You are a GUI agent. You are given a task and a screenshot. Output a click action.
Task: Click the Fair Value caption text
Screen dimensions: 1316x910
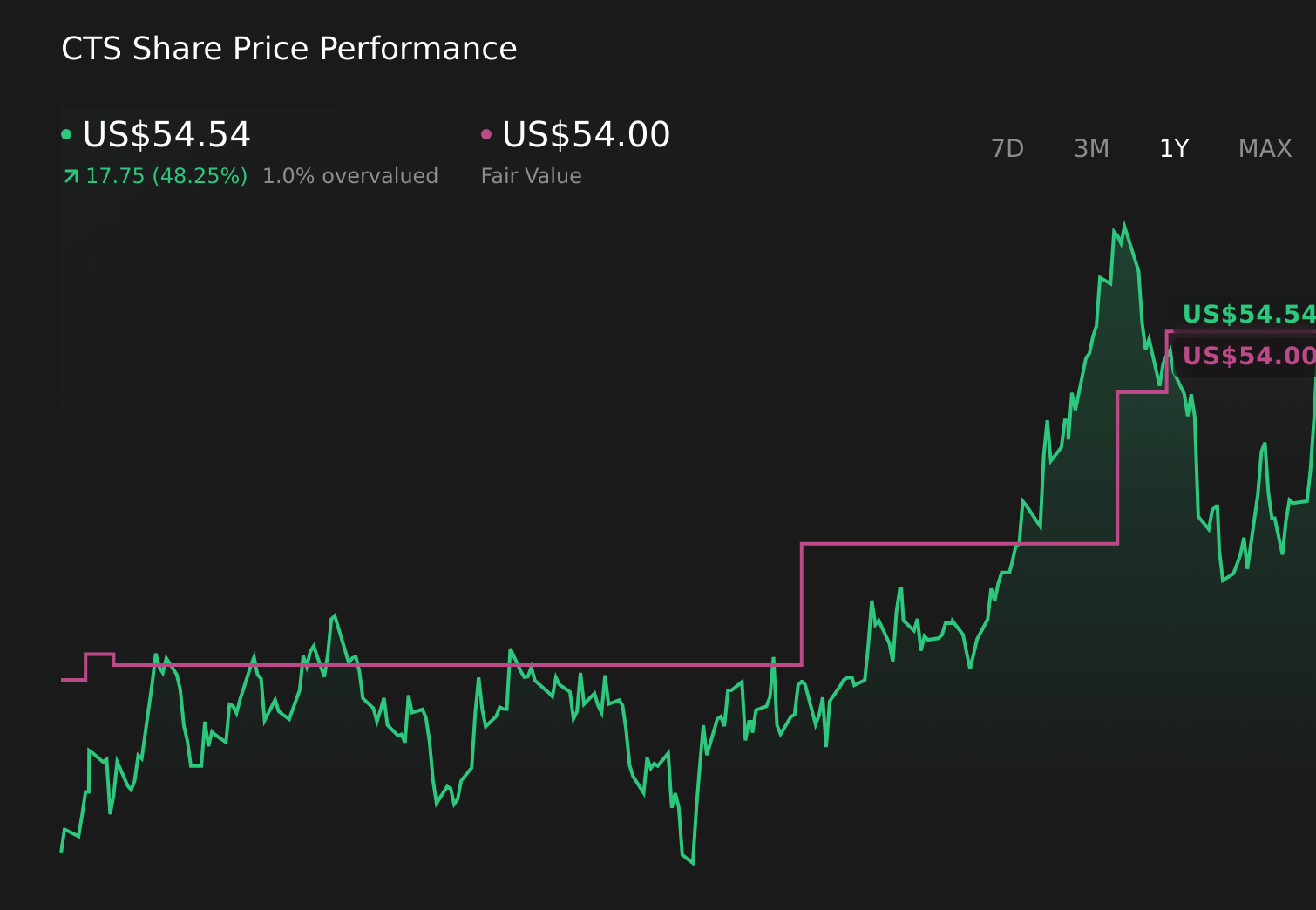pos(531,175)
